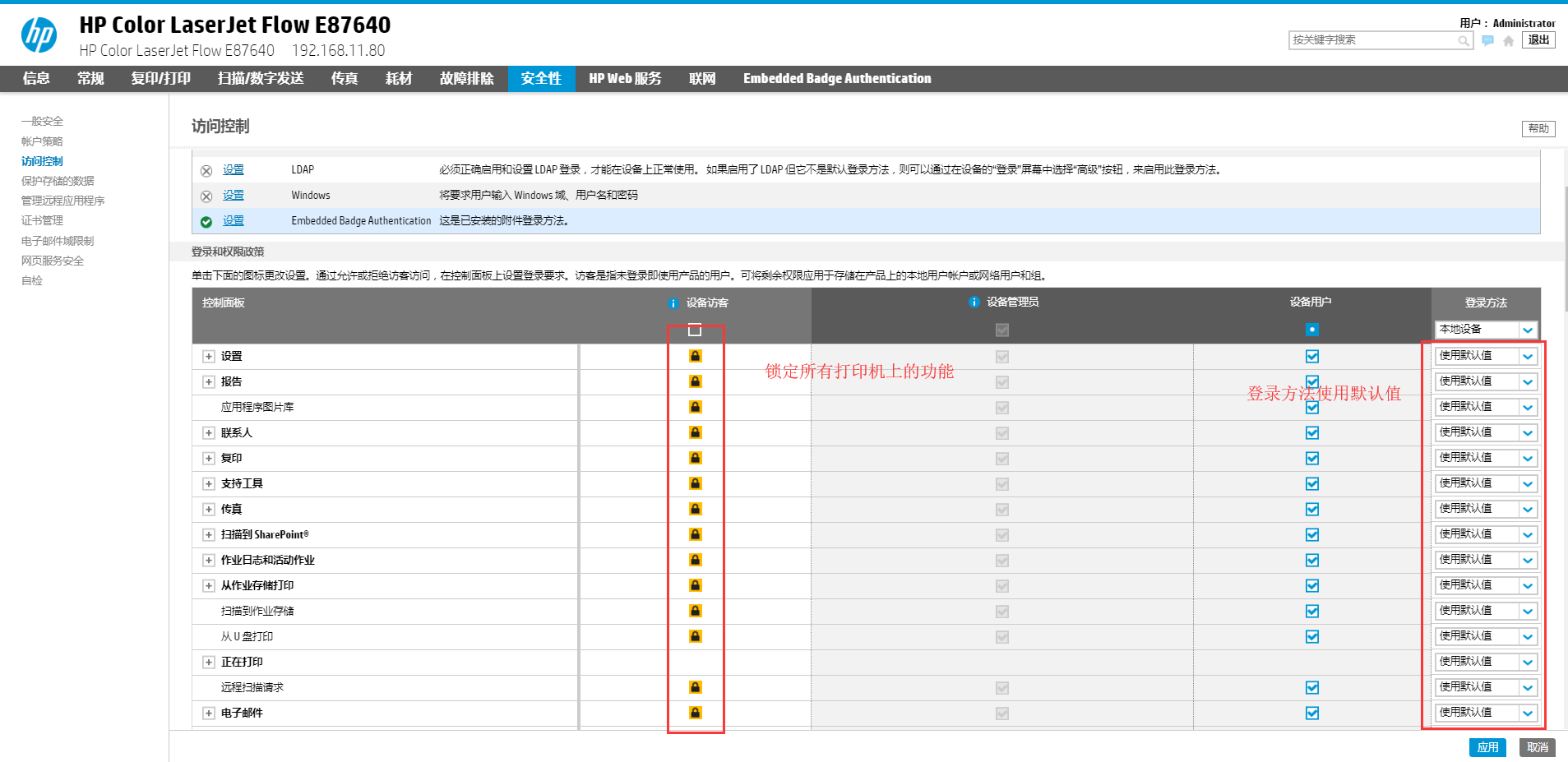Viewport: 1568px width, 762px height.
Task: Click green check icon for Embedded Badge Authentication
Action: pos(206,222)
